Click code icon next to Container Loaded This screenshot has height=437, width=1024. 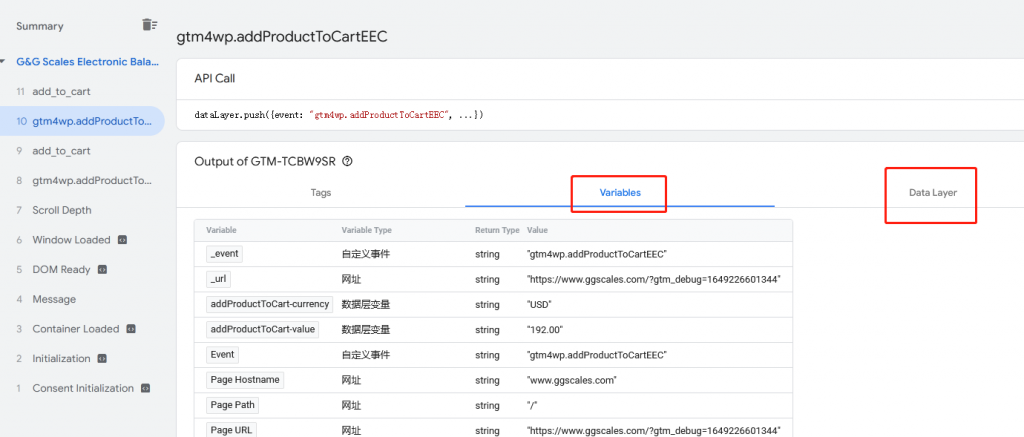(x=131, y=329)
